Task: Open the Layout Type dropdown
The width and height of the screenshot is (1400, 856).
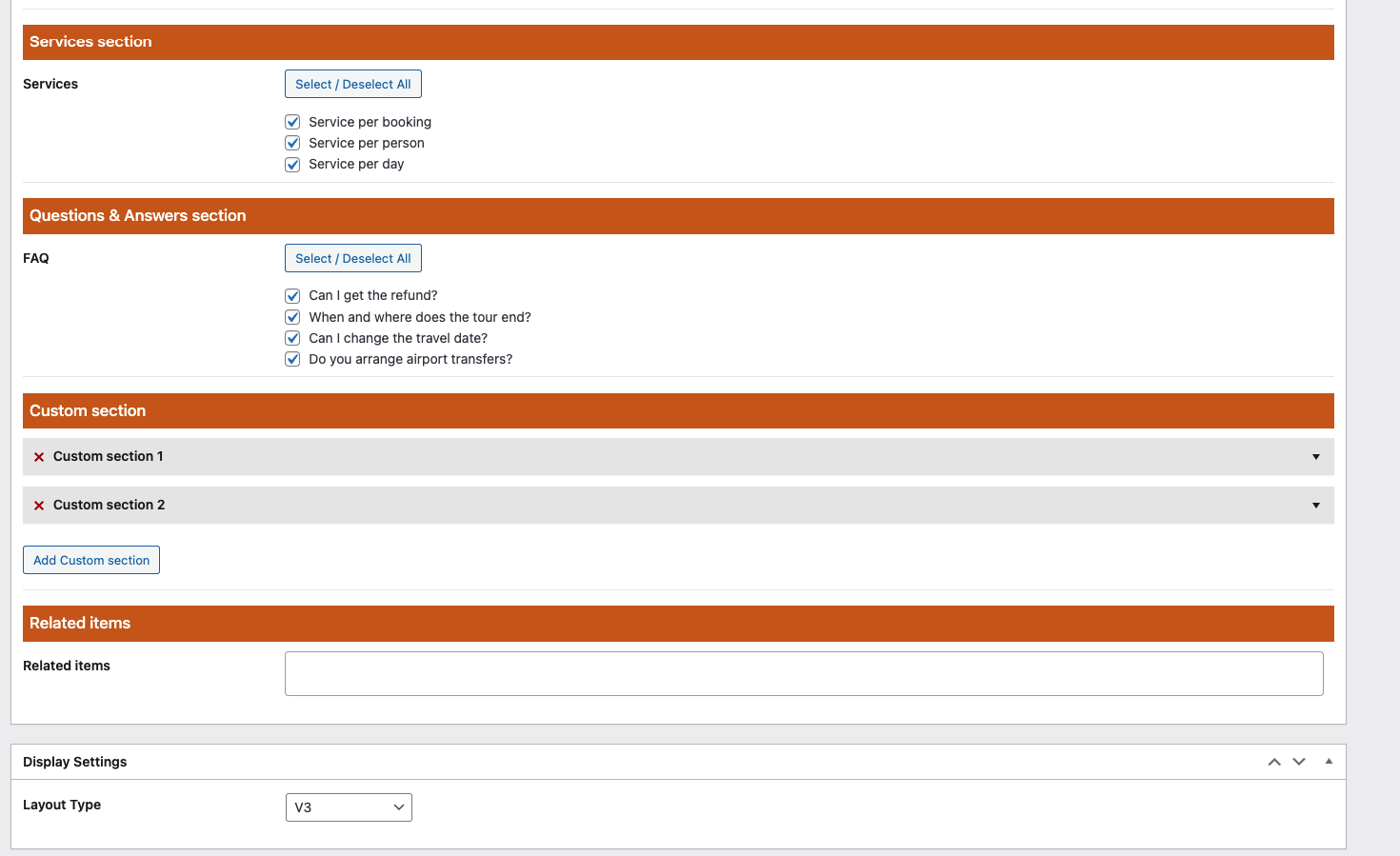Action: (349, 807)
